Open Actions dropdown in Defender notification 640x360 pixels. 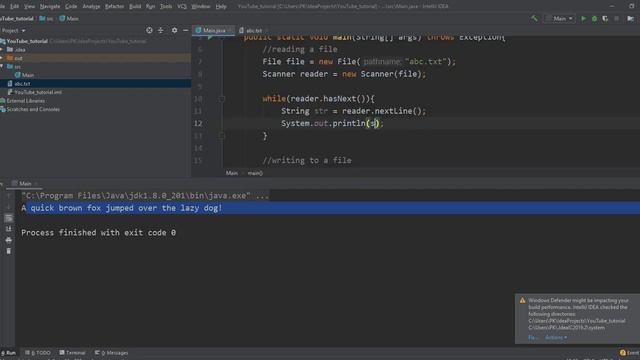click(556, 338)
